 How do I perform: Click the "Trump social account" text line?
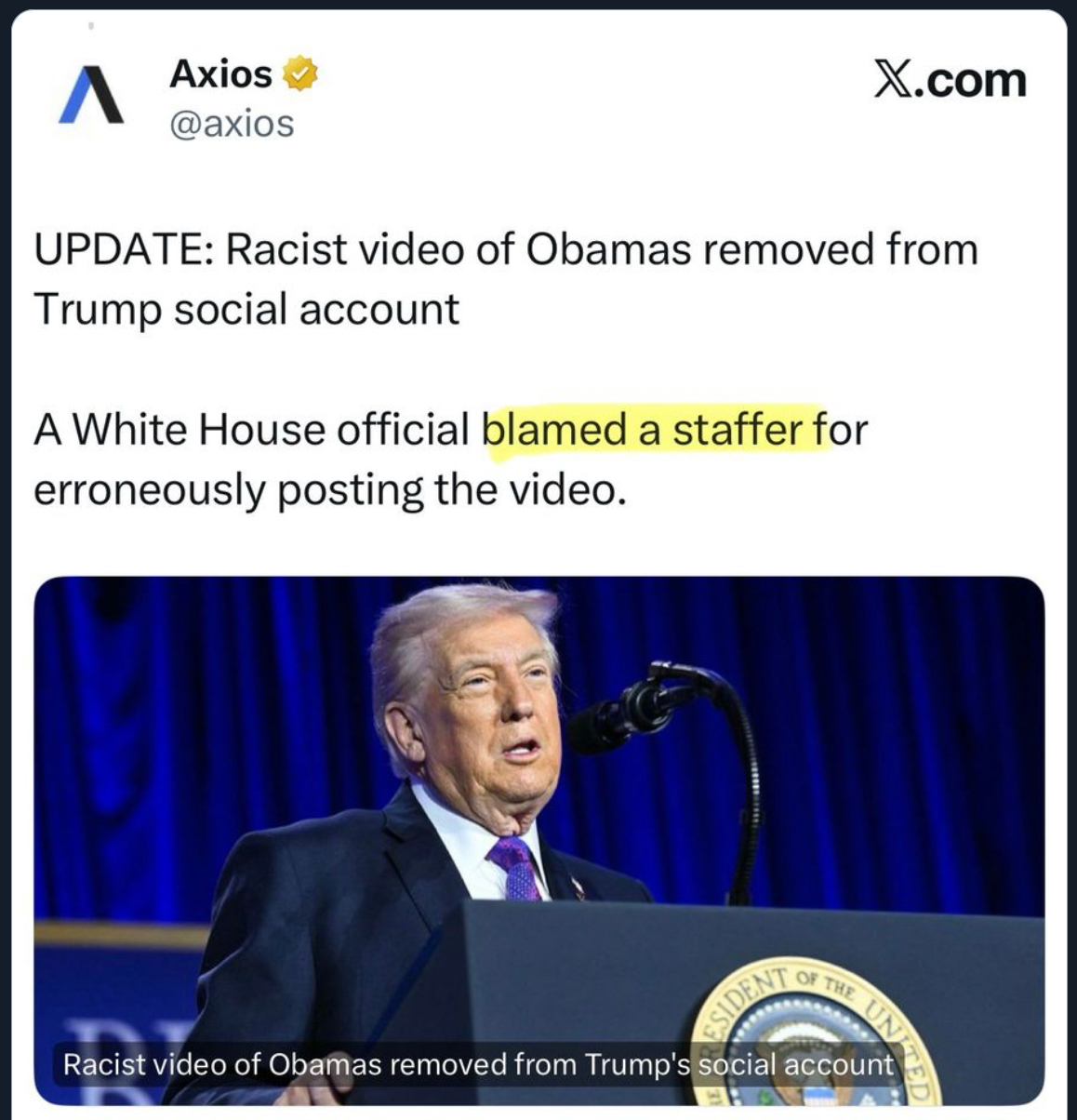pos(246,309)
